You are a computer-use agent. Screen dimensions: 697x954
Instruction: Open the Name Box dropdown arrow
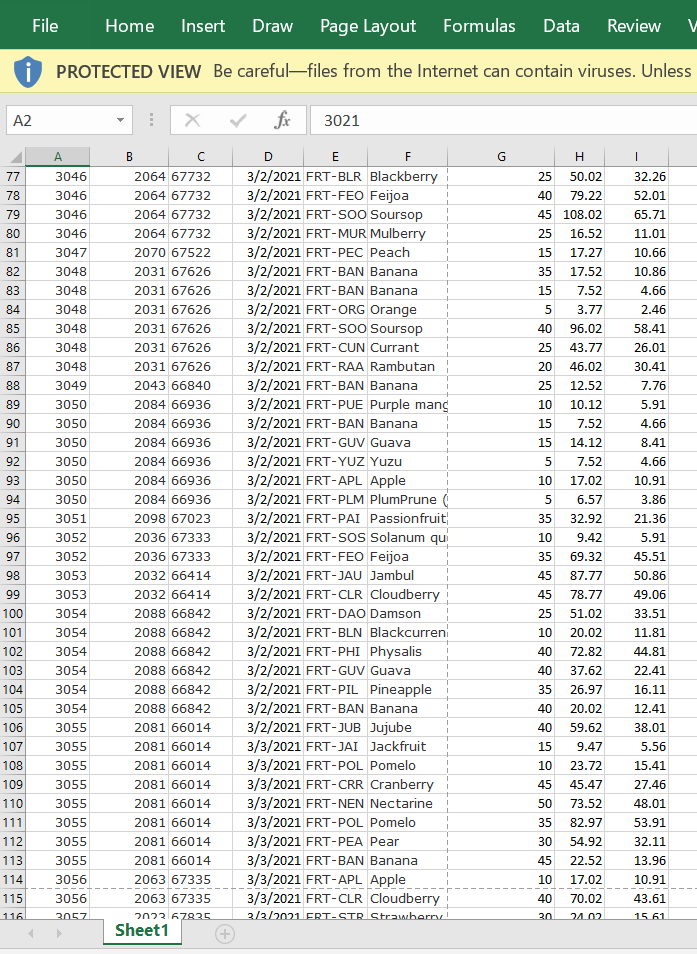(x=120, y=120)
